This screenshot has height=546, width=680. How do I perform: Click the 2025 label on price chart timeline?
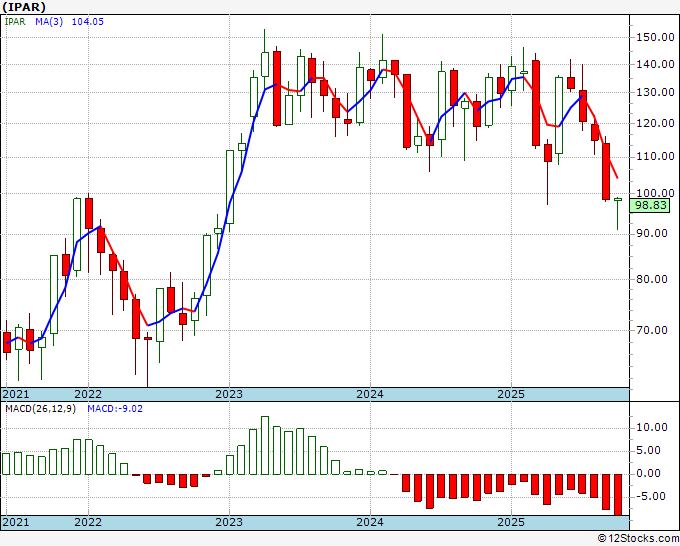coord(511,394)
